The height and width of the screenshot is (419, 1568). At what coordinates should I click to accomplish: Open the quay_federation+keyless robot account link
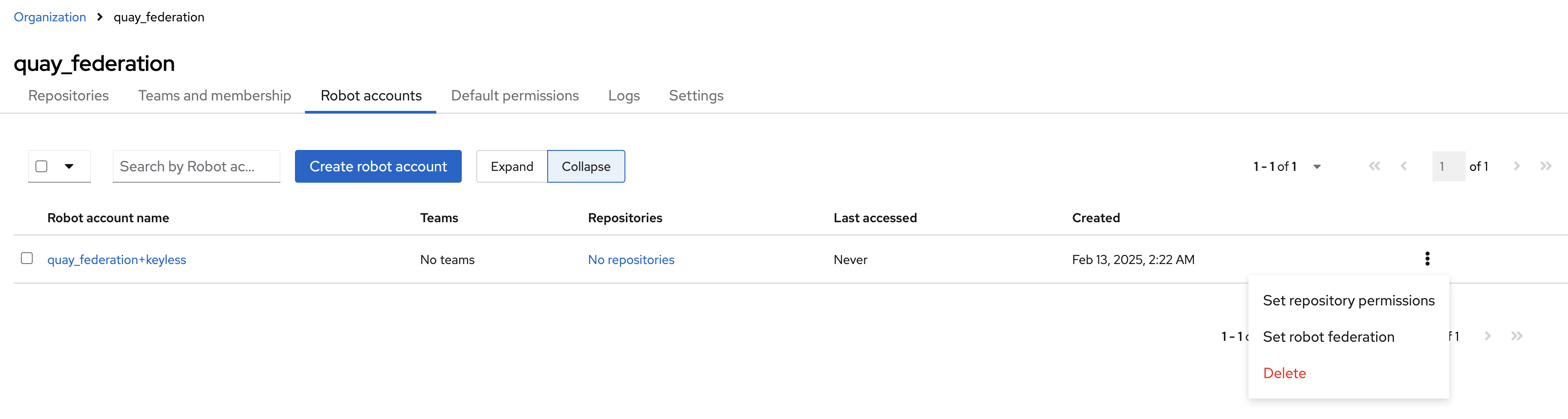point(117,259)
